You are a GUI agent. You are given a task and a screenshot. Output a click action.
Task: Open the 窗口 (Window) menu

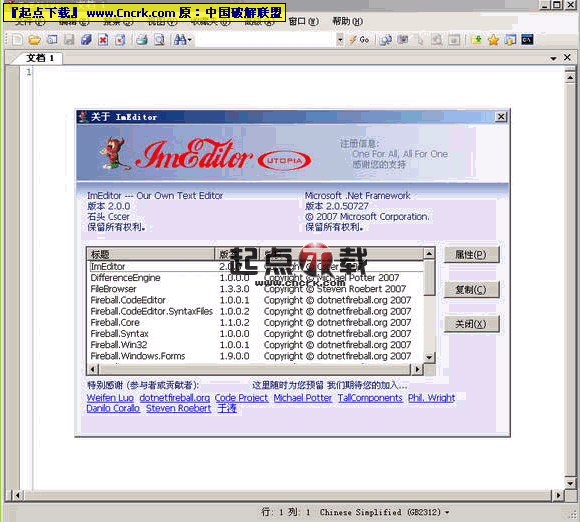coord(303,21)
